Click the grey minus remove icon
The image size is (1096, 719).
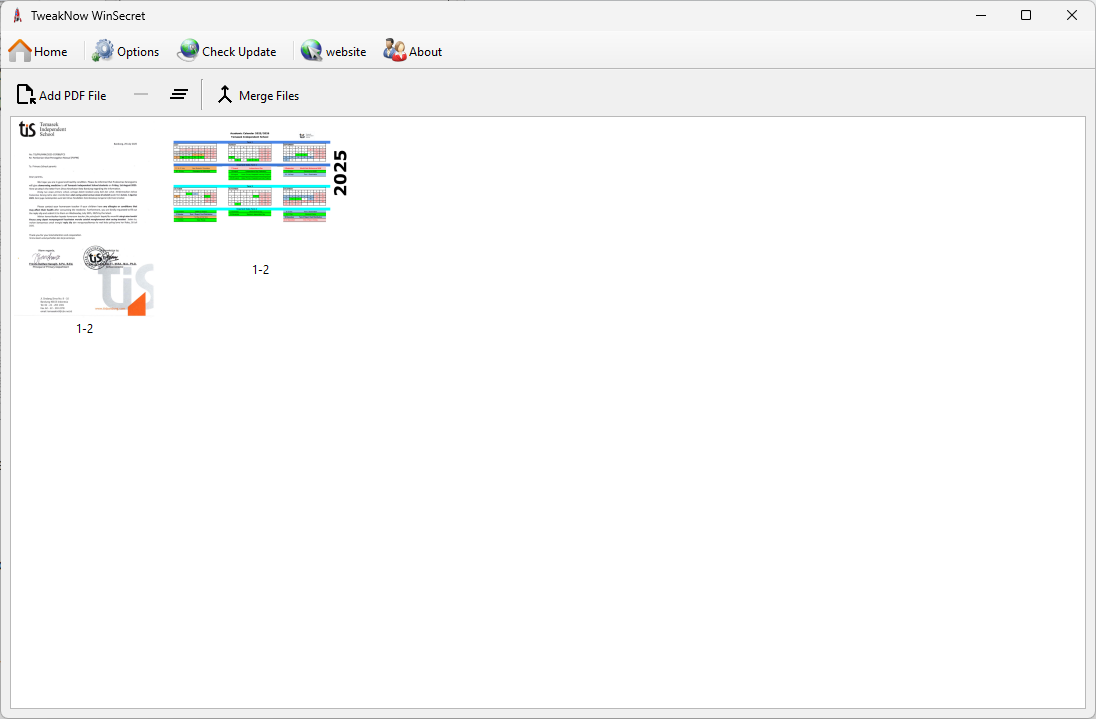click(x=141, y=95)
